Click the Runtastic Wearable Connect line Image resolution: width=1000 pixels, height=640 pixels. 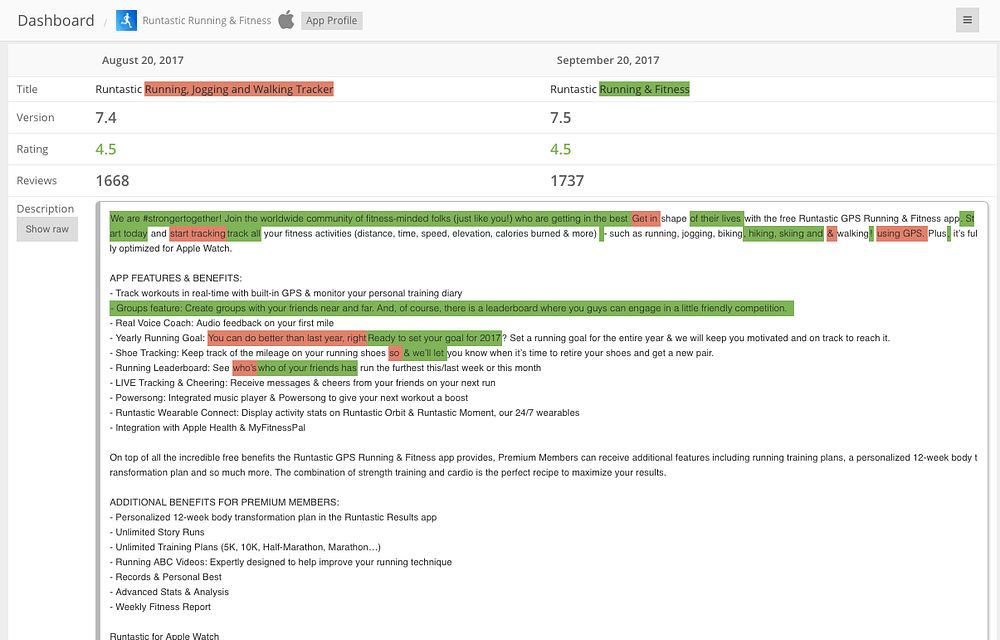coord(344,413)
